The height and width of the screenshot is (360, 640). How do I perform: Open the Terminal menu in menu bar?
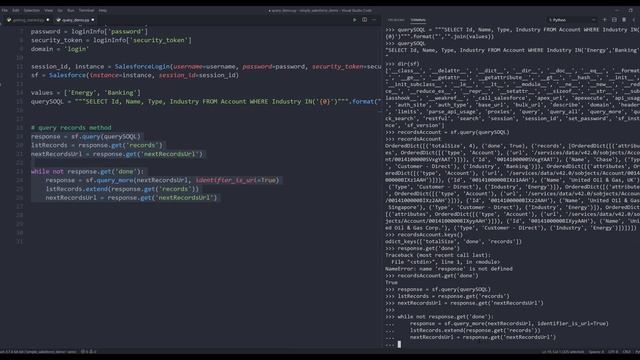click(86, 10)
